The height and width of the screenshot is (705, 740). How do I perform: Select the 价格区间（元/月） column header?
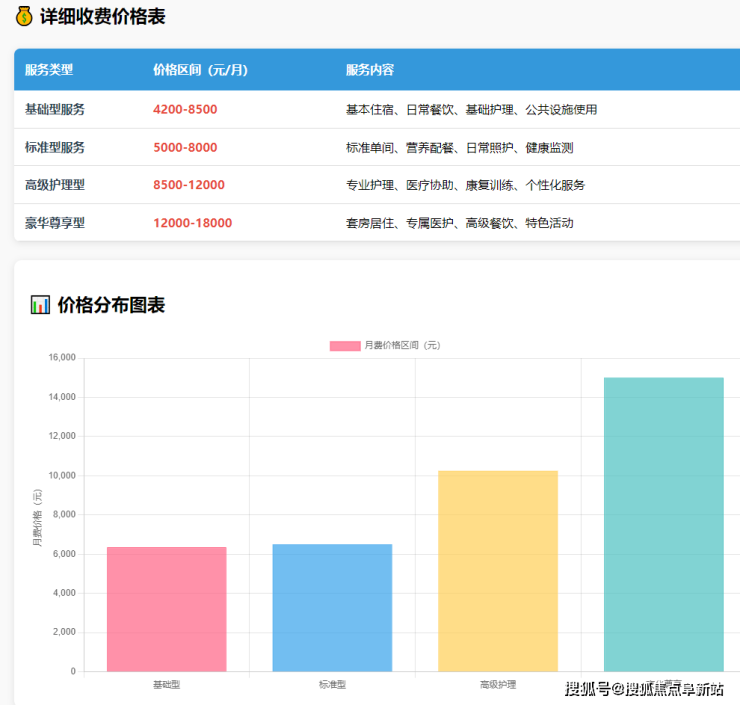pos(200,70)
